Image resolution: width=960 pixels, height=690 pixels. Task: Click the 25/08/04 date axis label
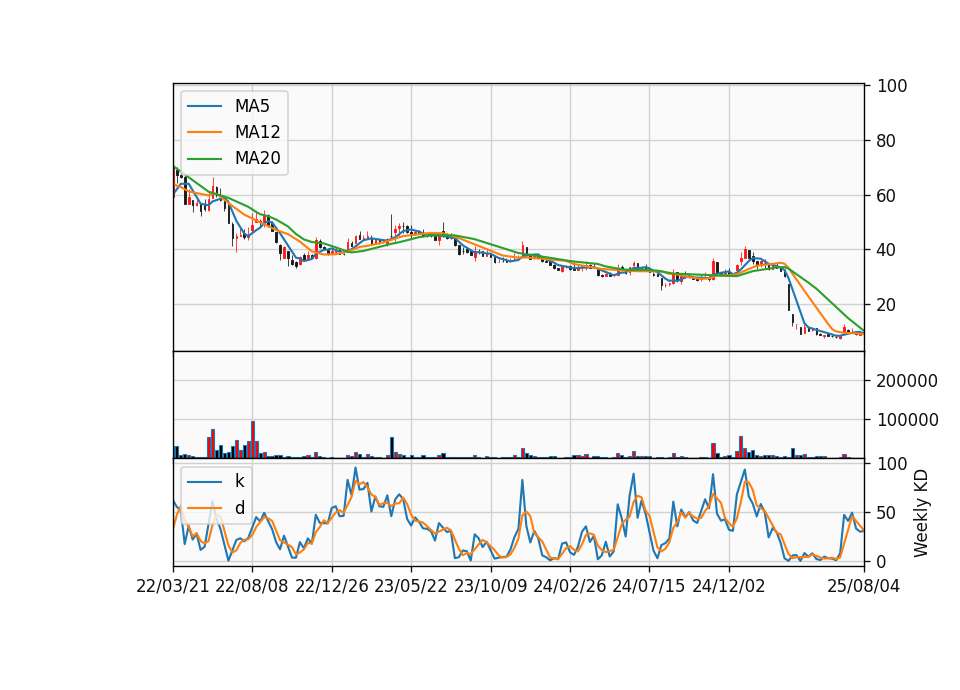pos(863,586)
